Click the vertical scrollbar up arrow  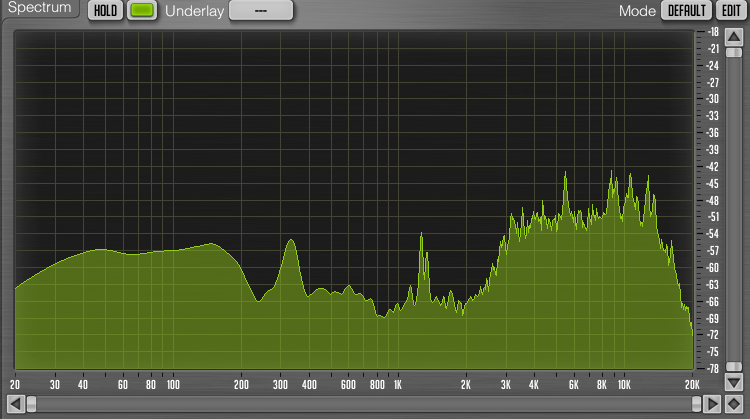[734, 37]
